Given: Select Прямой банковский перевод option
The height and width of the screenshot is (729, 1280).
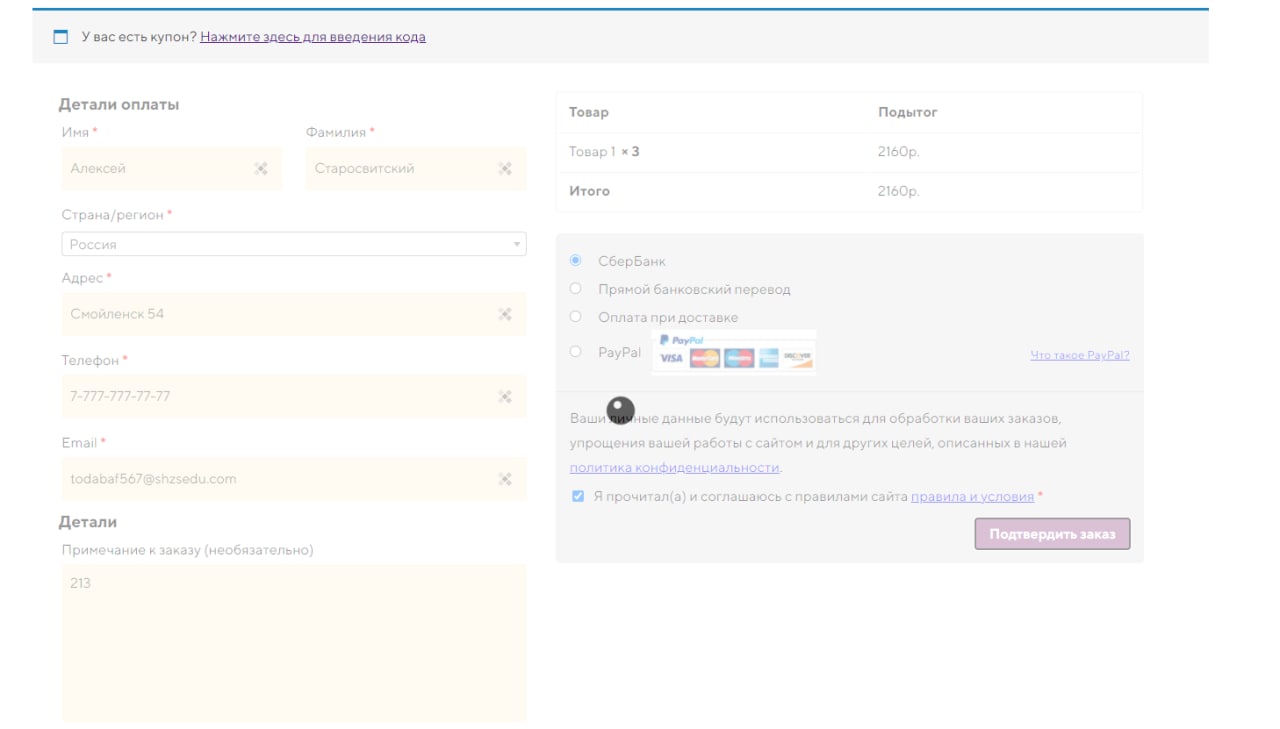Looking at the screenshot, I should click(x=575, y=289).
